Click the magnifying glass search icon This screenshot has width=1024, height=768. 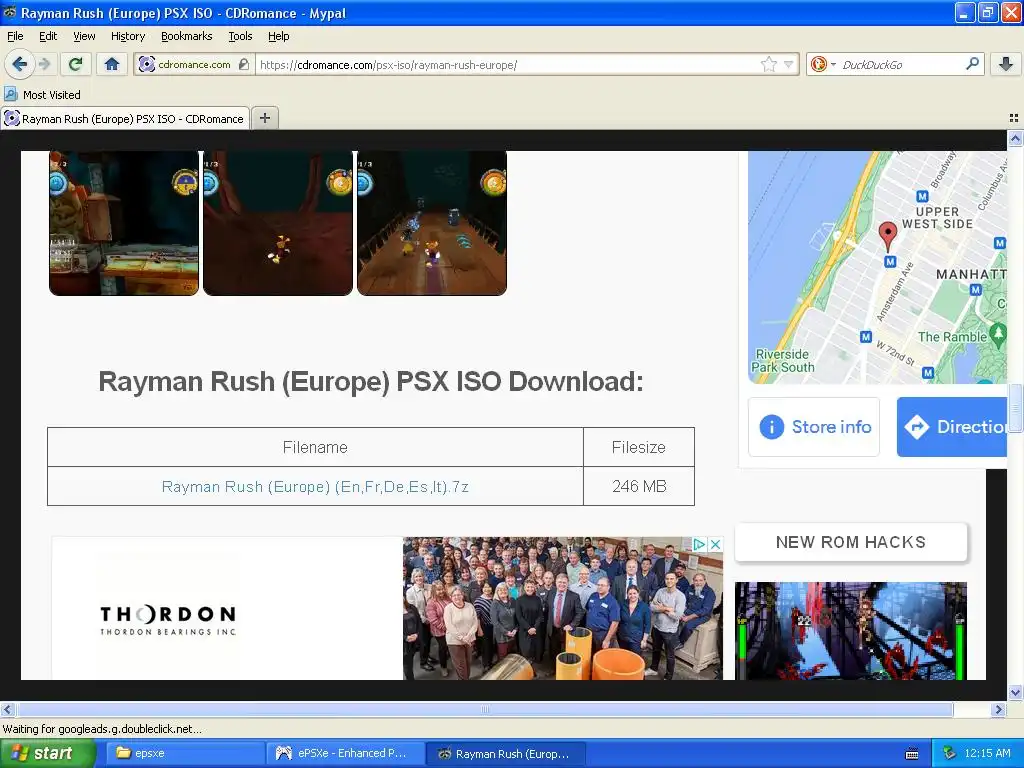pyautogui.click(x=972, y=64)
